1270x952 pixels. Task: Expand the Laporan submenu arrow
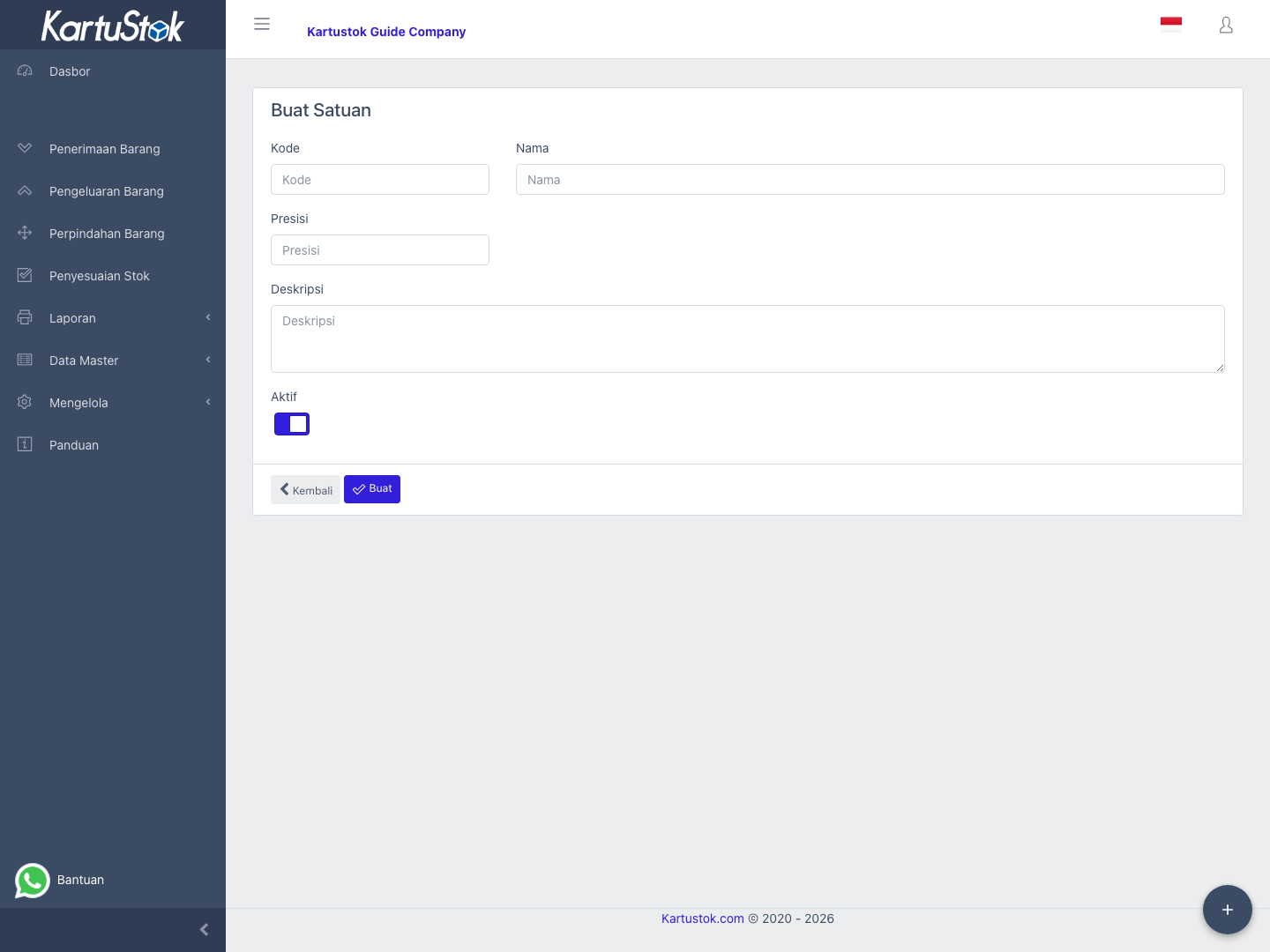click(208, 317)
